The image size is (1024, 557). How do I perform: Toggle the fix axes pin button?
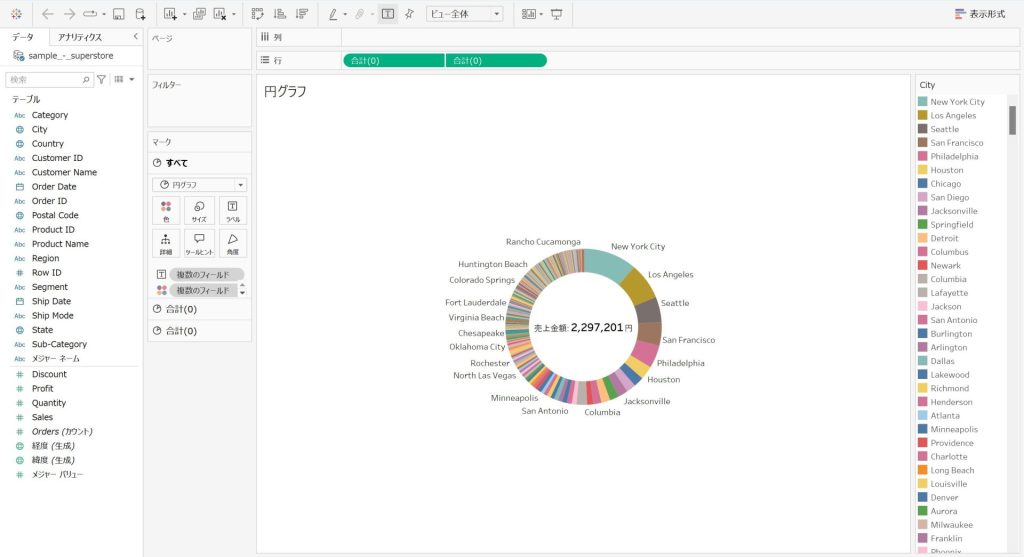tap(409, 14)
